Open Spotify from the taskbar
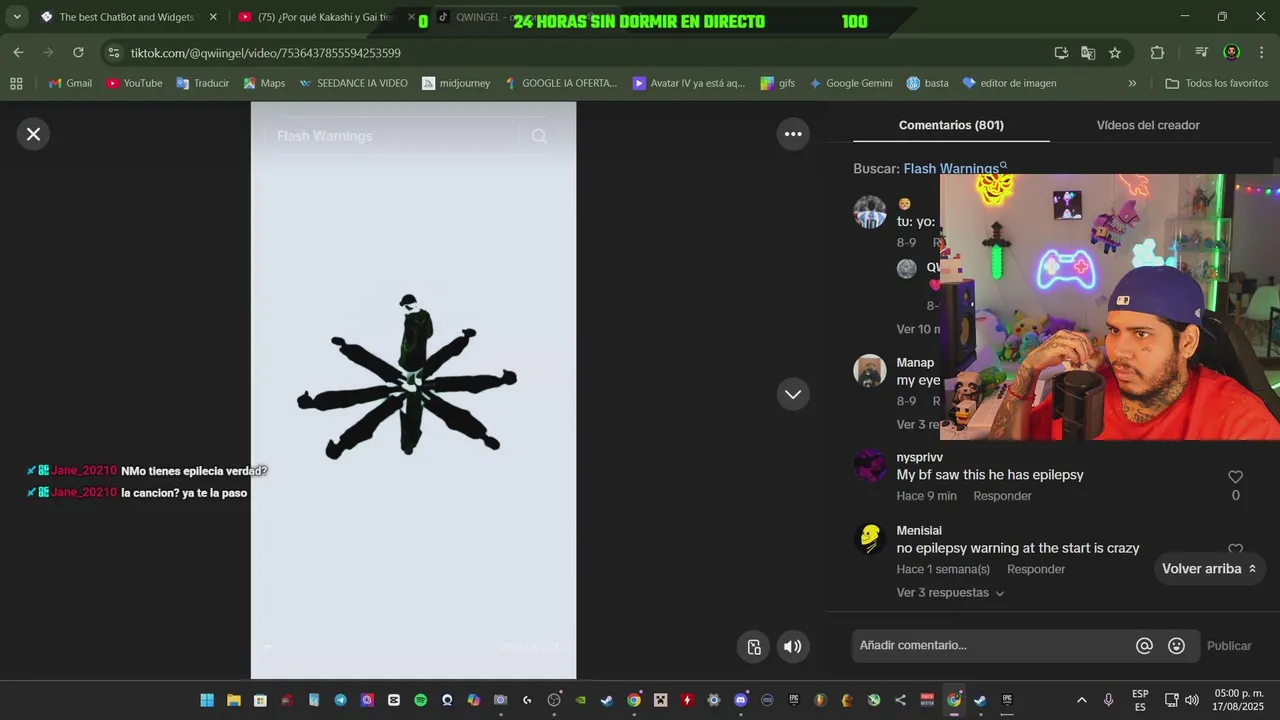 [420, 700]
